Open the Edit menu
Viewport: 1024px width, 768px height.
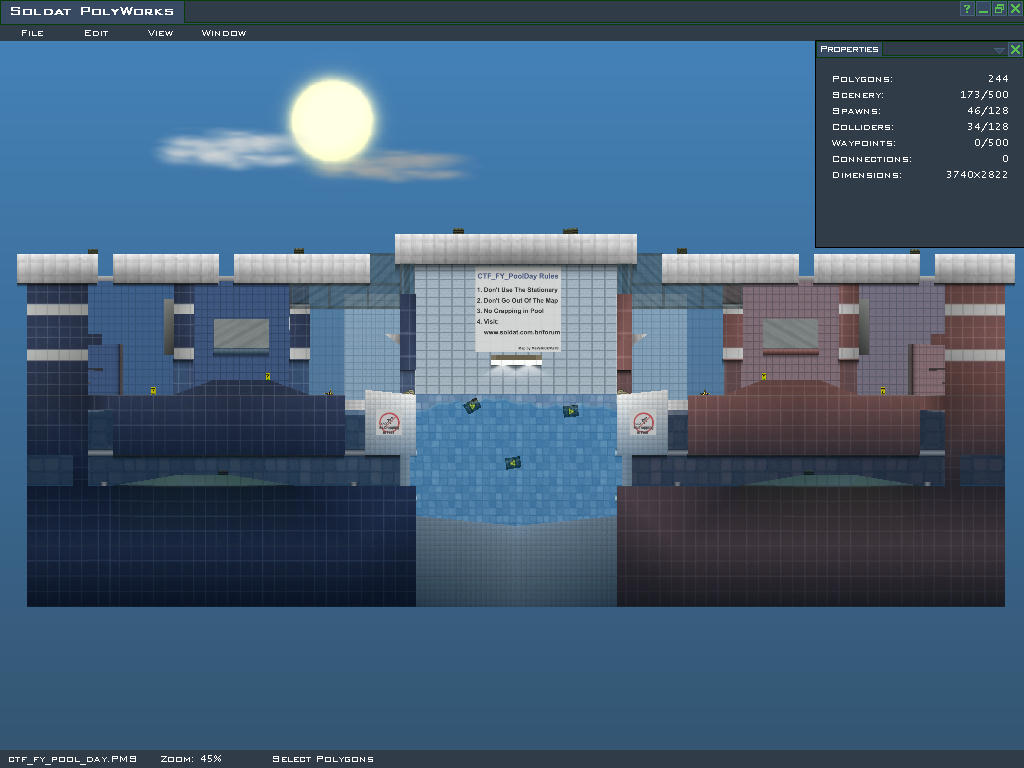(96, 33)
